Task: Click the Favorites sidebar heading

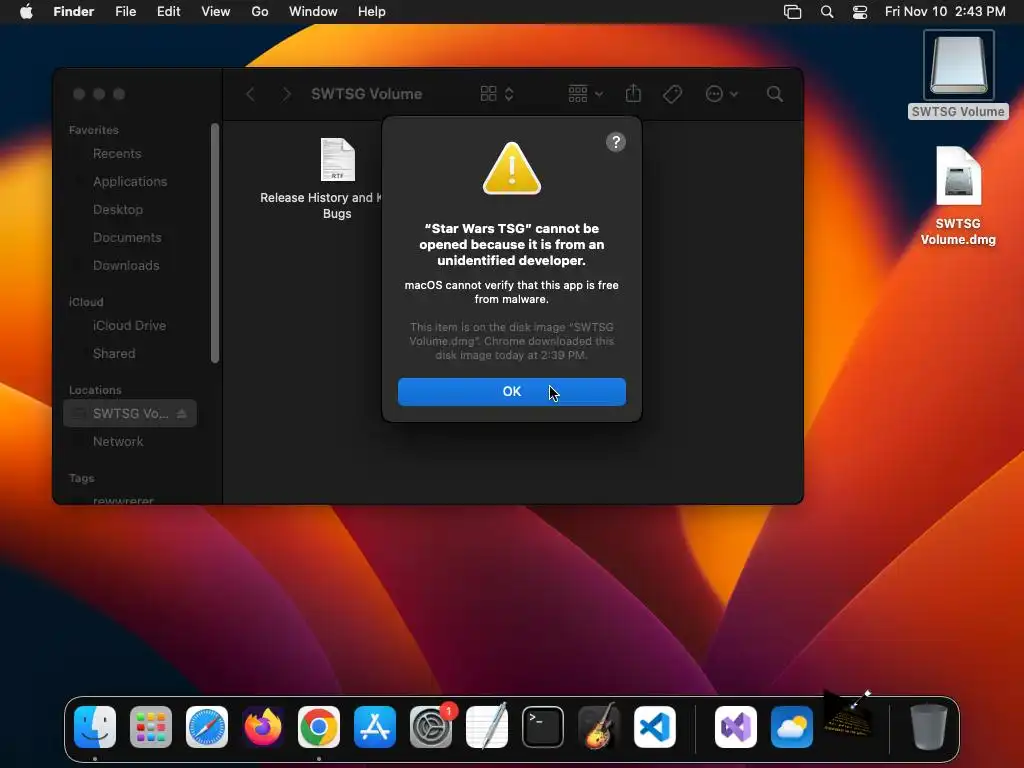Action: pyautogui.click(x=94, y=130)
